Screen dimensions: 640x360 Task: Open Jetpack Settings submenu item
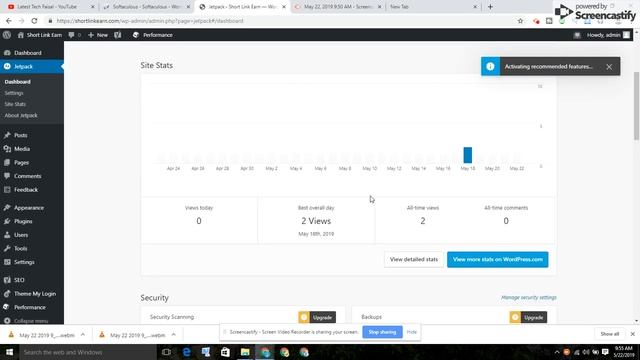14,93
